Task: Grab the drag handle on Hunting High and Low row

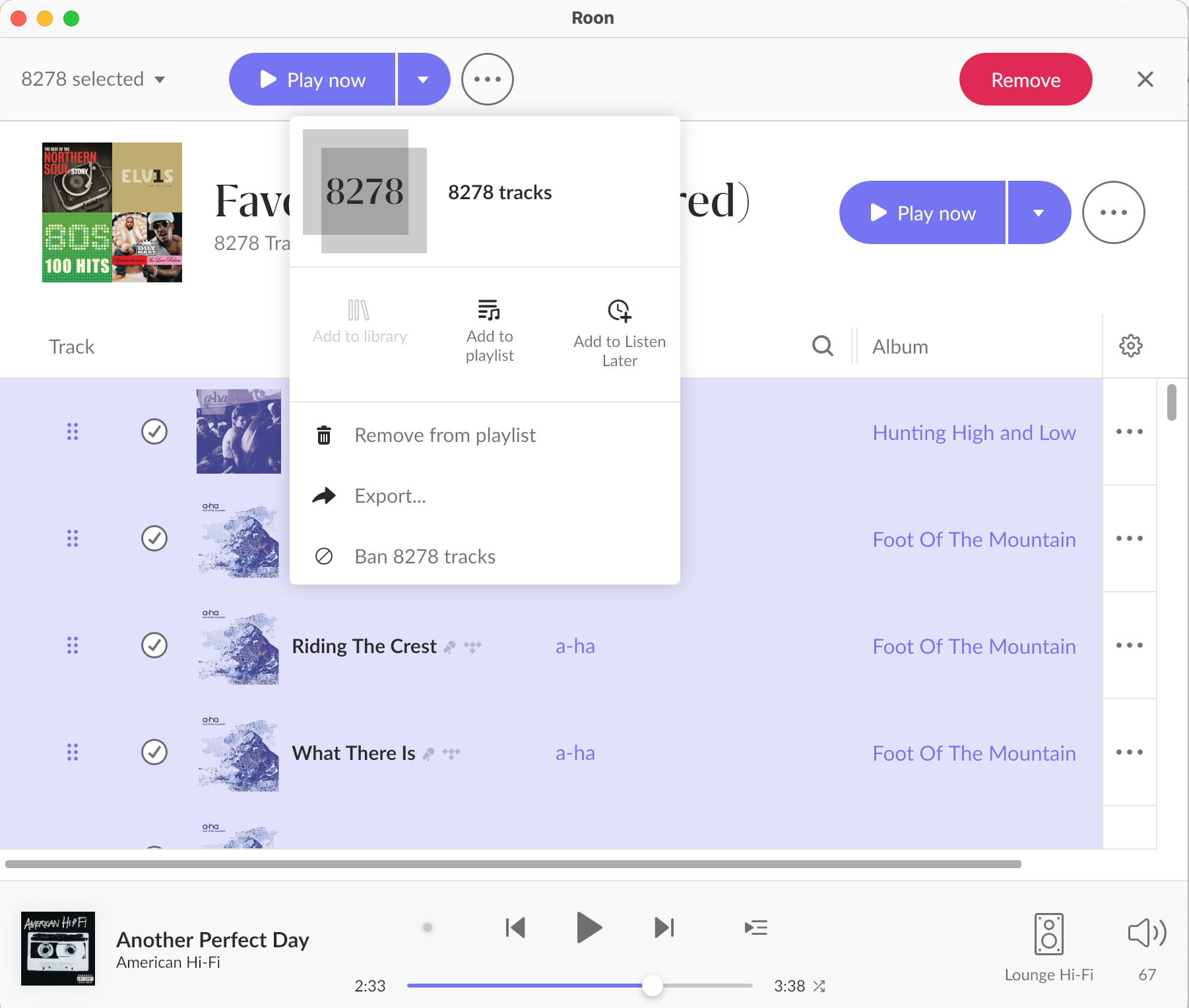Action: 73,431
